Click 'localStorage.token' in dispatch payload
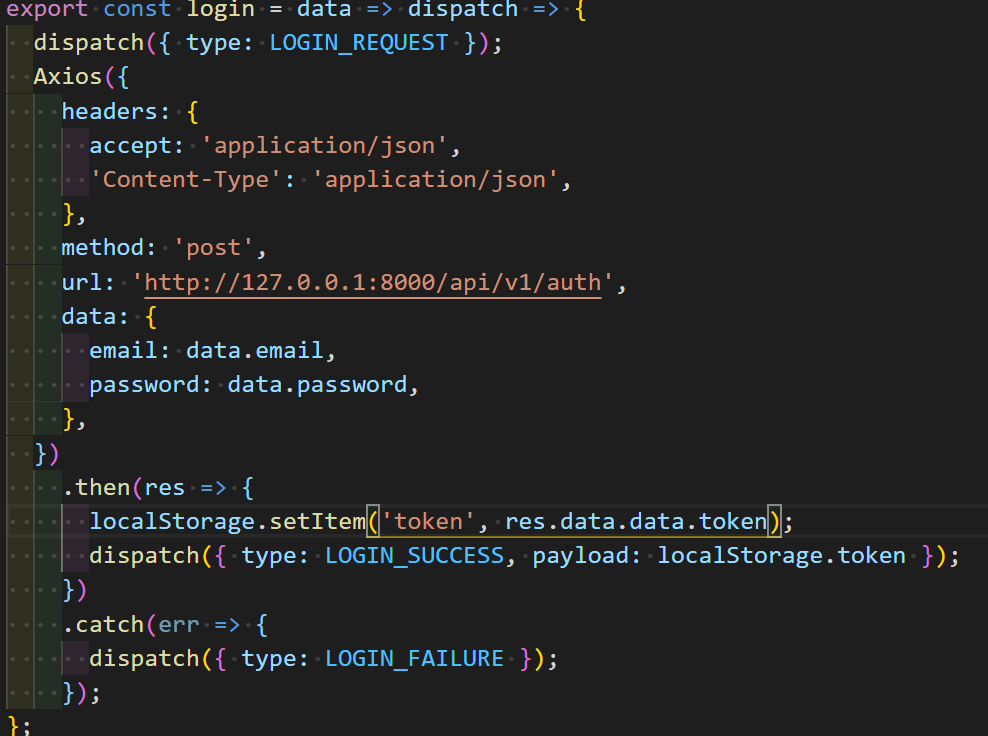 click(781, 556)
